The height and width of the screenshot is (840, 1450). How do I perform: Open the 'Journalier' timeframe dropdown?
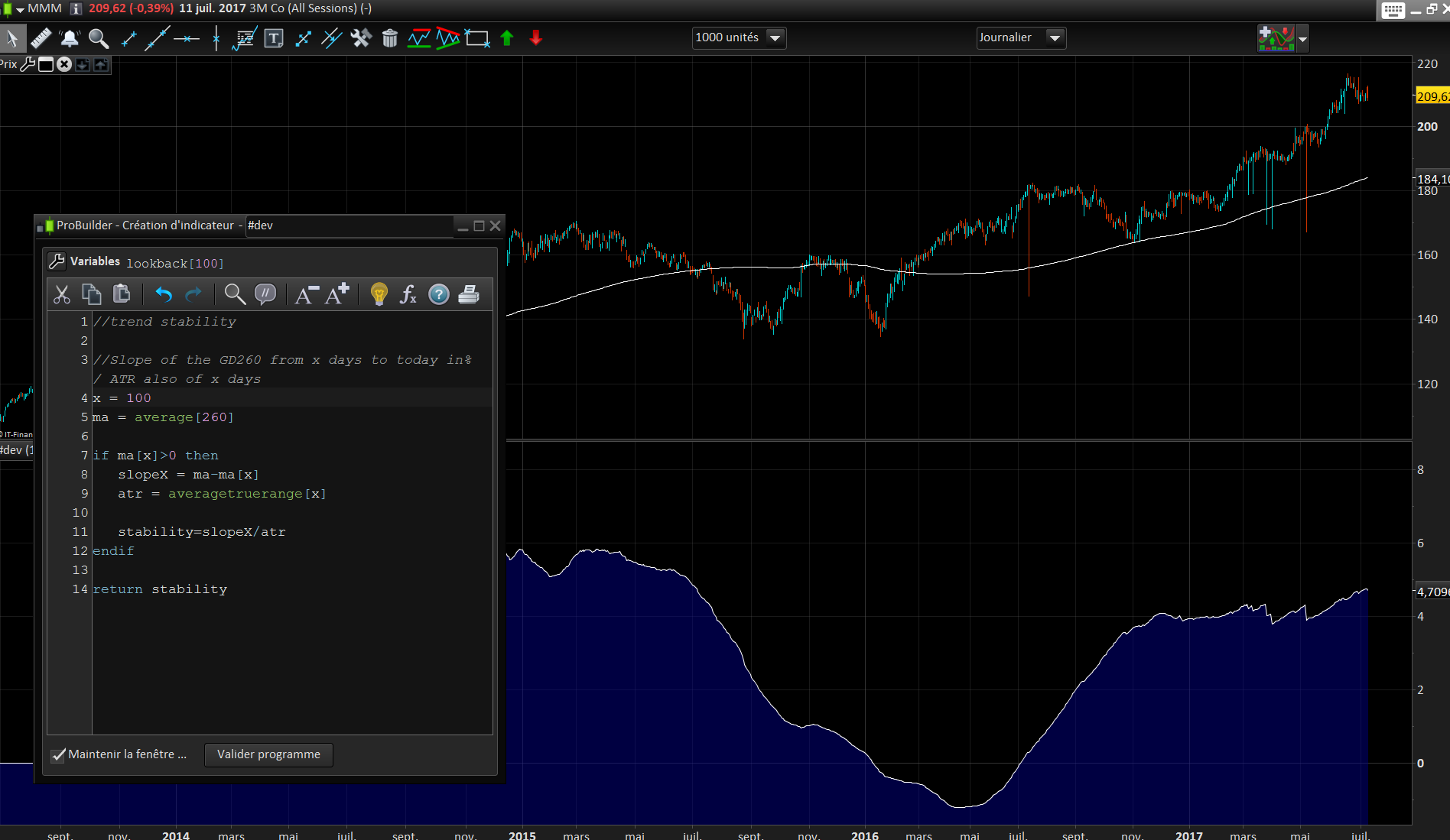pyautogui.click(x=1055, y=37)
